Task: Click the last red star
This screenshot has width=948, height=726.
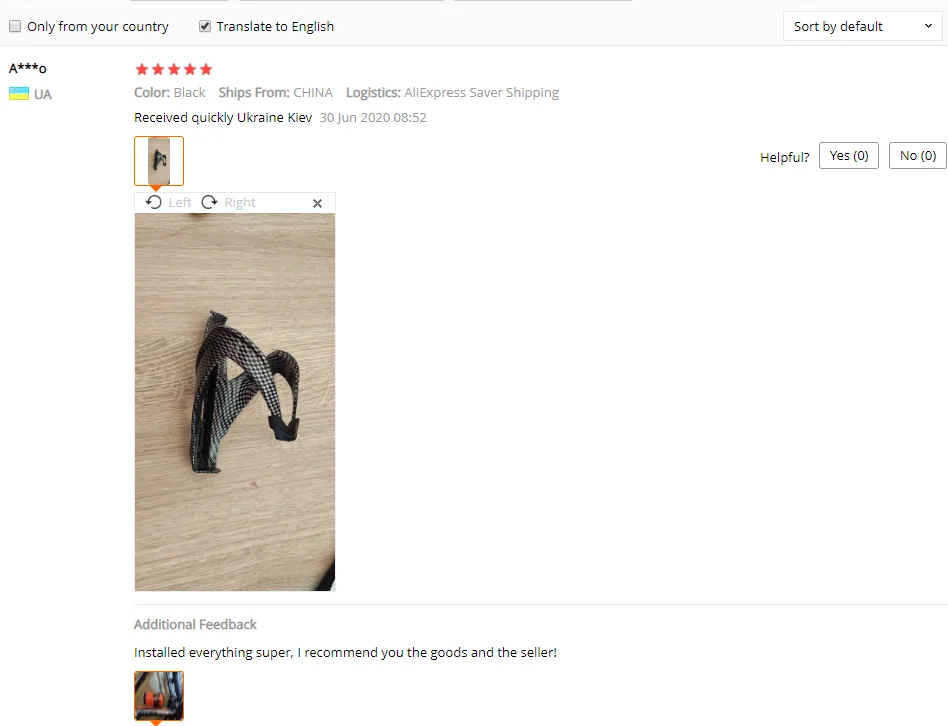Action: pos(206,70)
